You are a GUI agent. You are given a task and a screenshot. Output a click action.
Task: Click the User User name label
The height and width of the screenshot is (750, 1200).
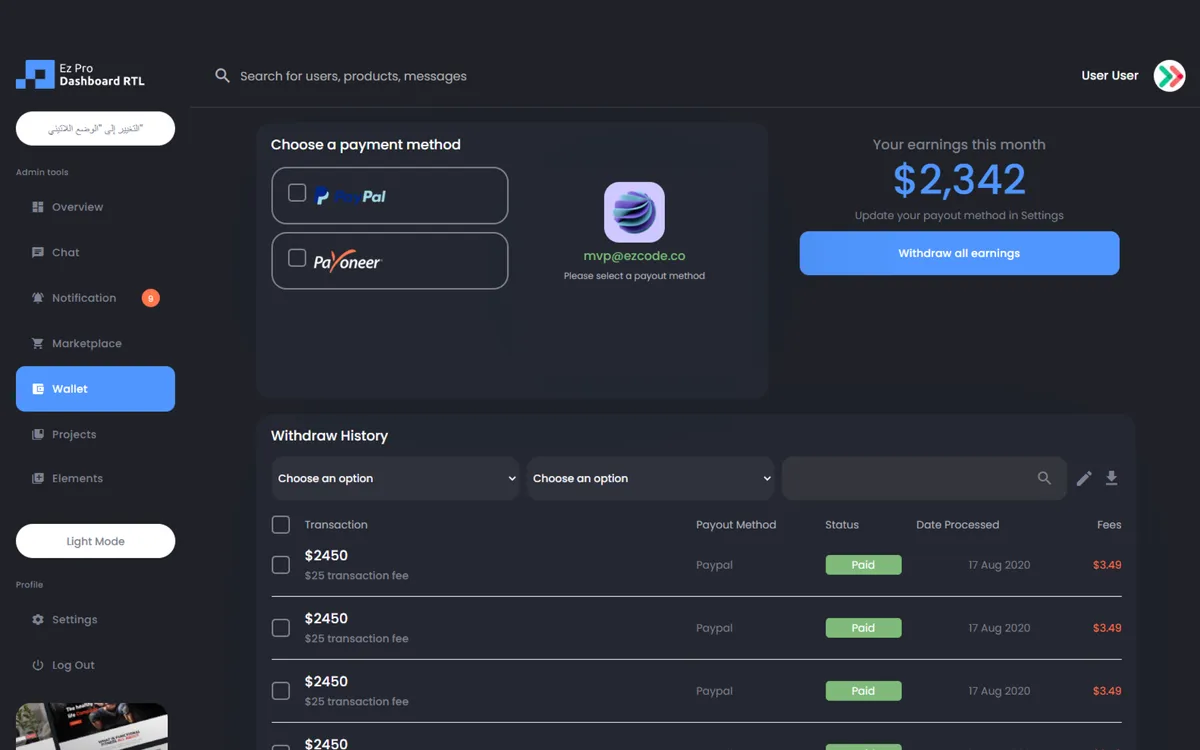(1110, 76)
